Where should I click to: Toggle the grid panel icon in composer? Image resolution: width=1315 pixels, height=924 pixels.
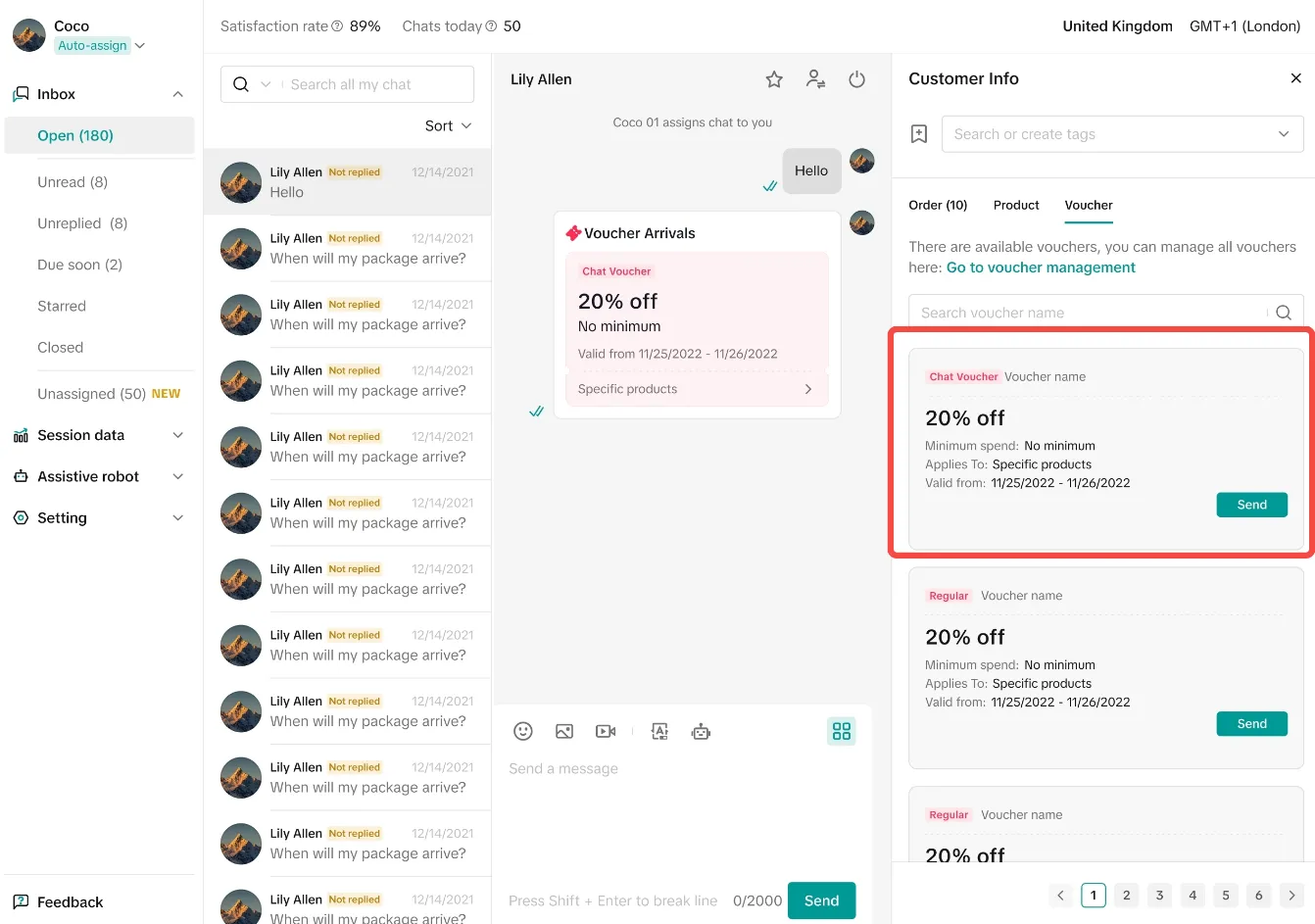(842, 731)
